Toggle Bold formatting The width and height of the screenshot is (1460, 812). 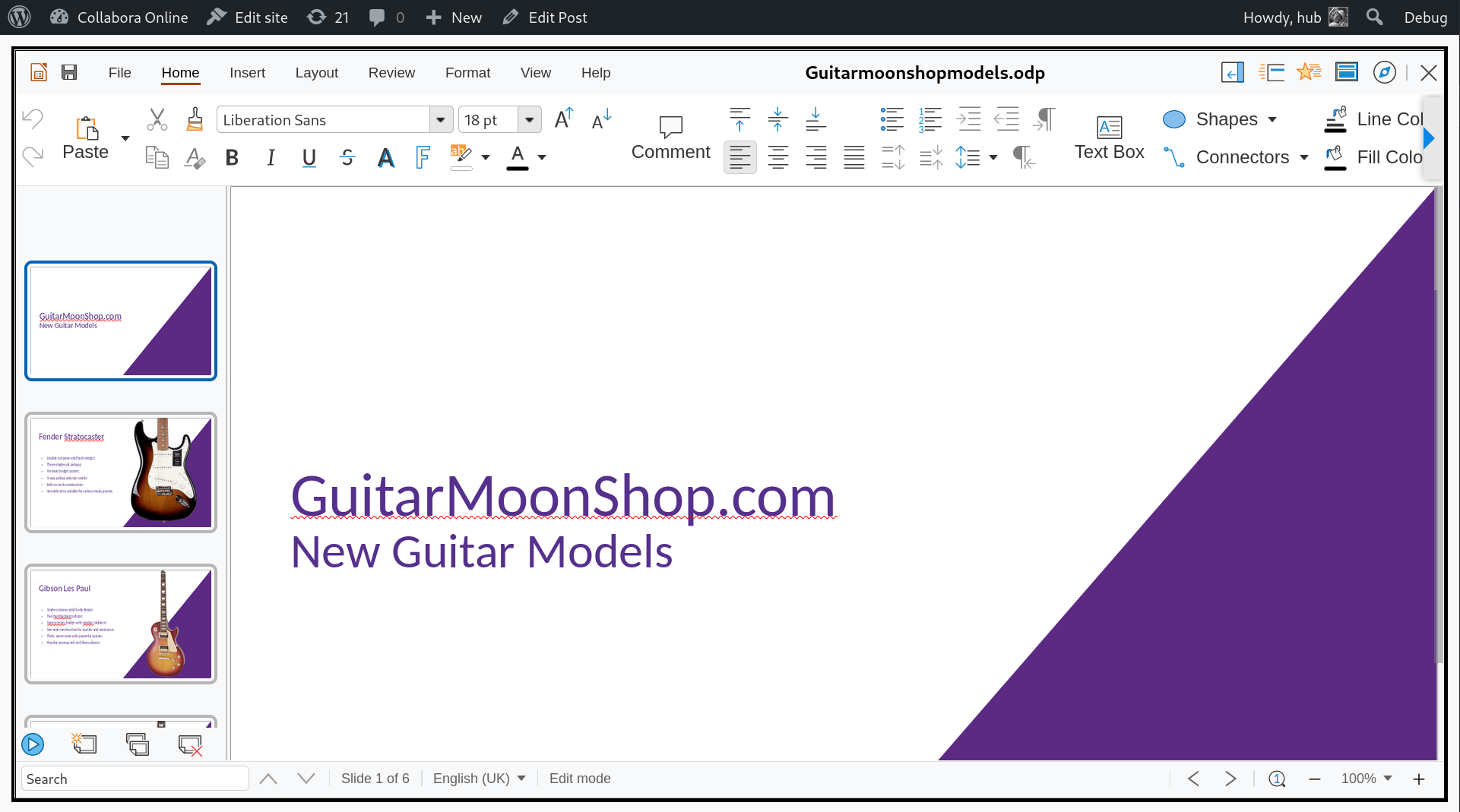(x=233, y=157)
